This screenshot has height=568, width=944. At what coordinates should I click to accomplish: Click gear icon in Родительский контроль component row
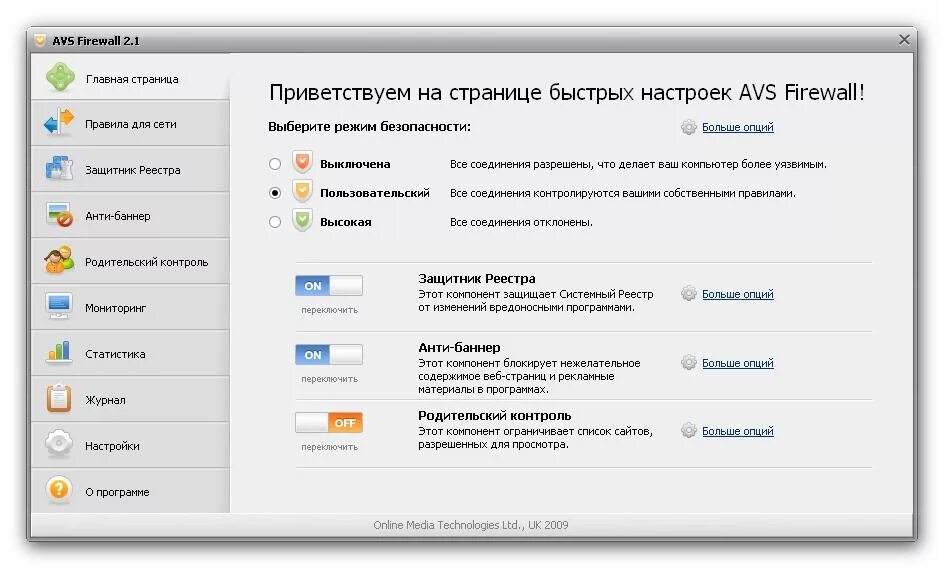[689, 431]
